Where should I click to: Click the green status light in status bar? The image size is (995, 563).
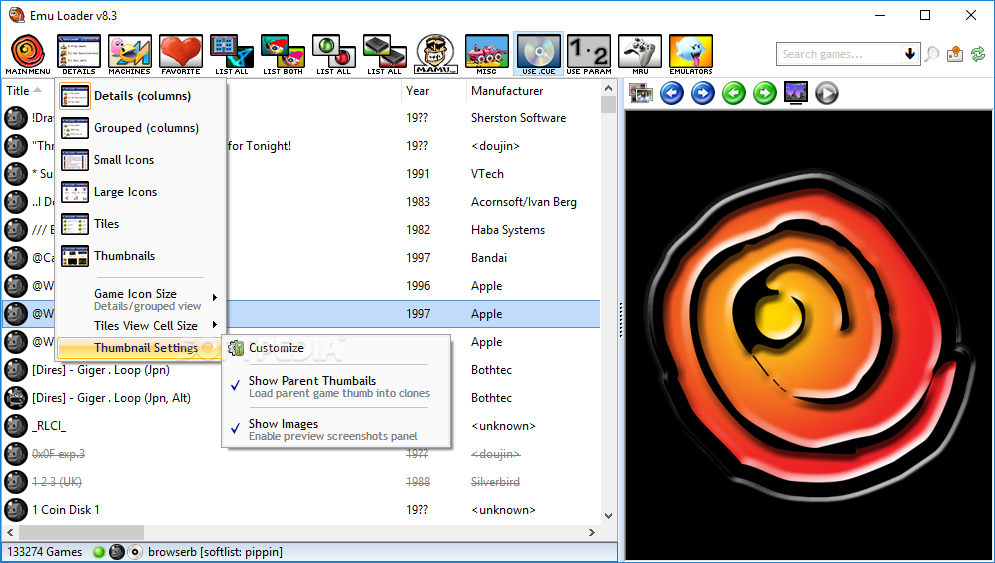point(98,552)
